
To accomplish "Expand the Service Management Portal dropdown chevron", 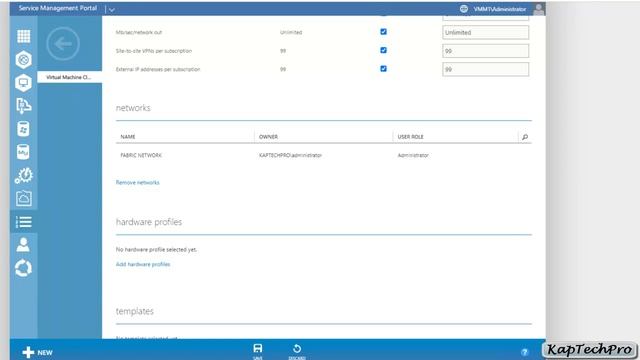I will [111, 9].
